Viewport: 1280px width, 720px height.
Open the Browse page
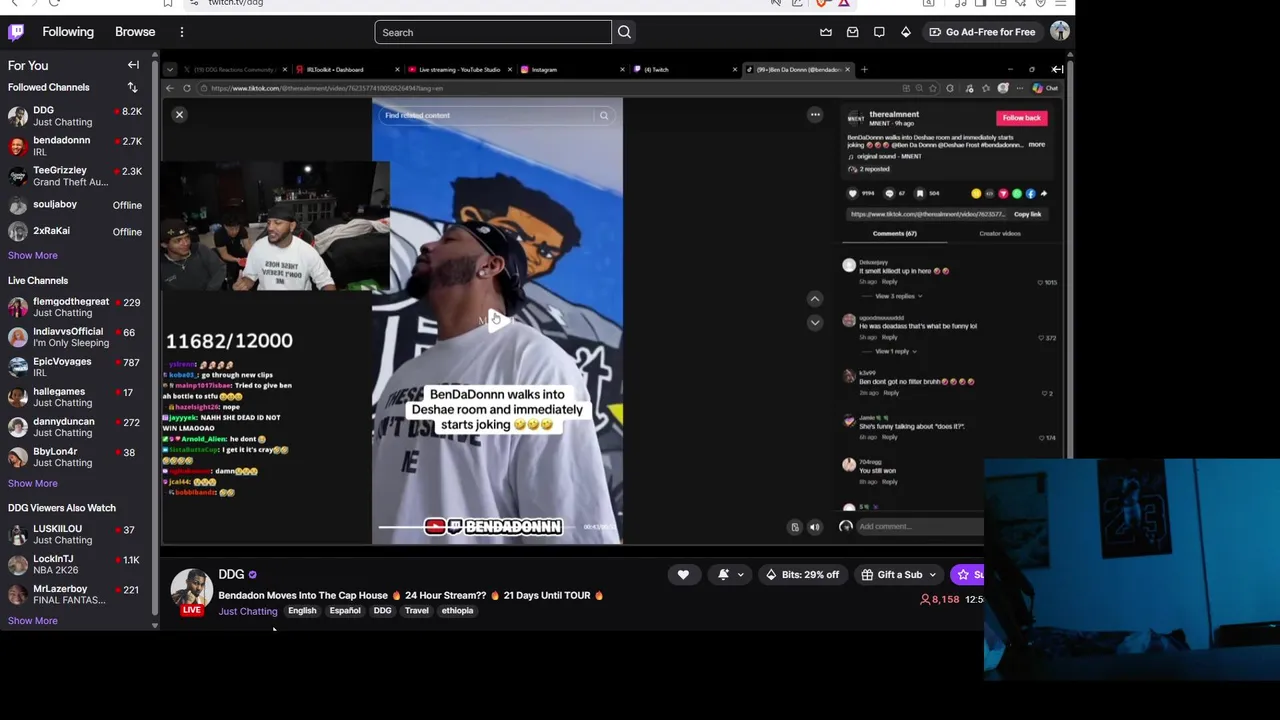click(x=135, y=32)
